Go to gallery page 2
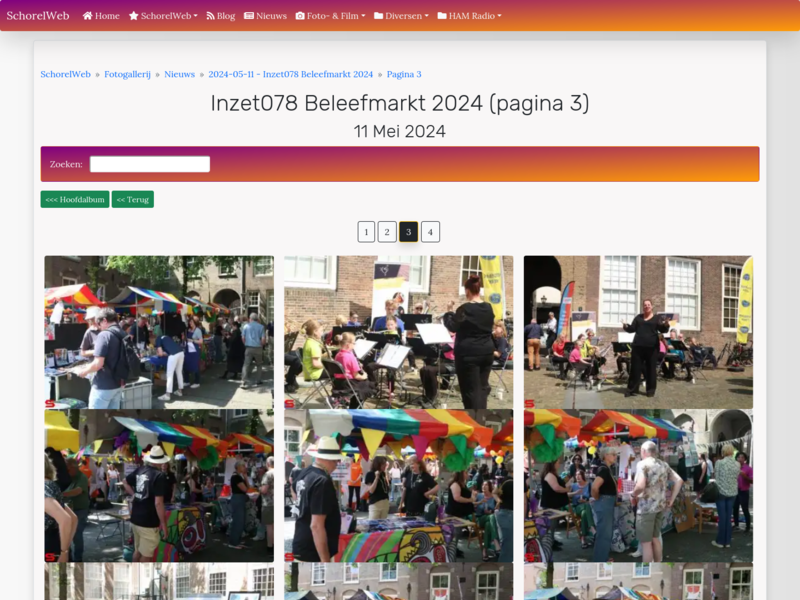Image resolution: width=800 pixels, height=600 pixels. tap(387, 232)
